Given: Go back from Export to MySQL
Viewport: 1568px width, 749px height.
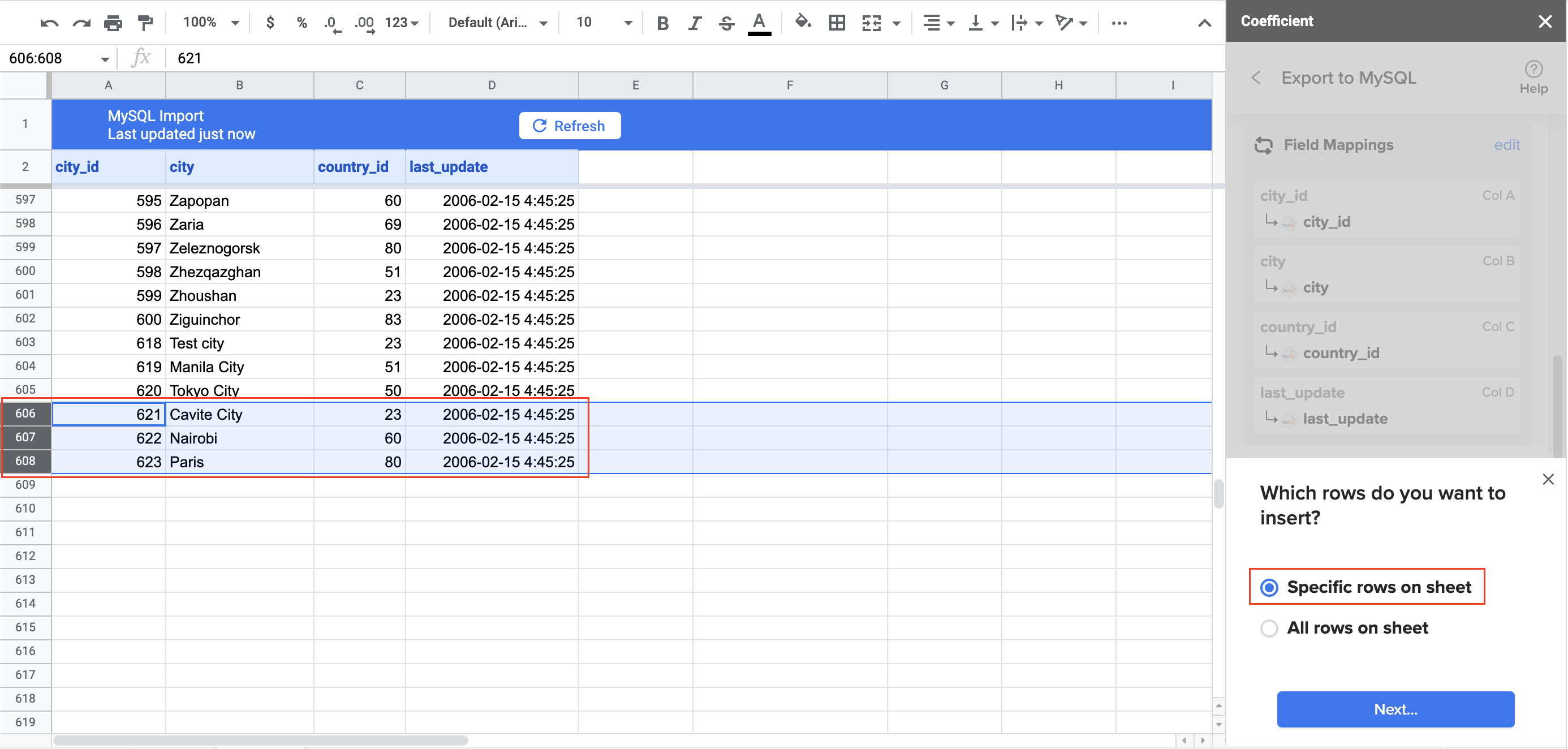Looking at the screenshot, I should point(1256,78).
